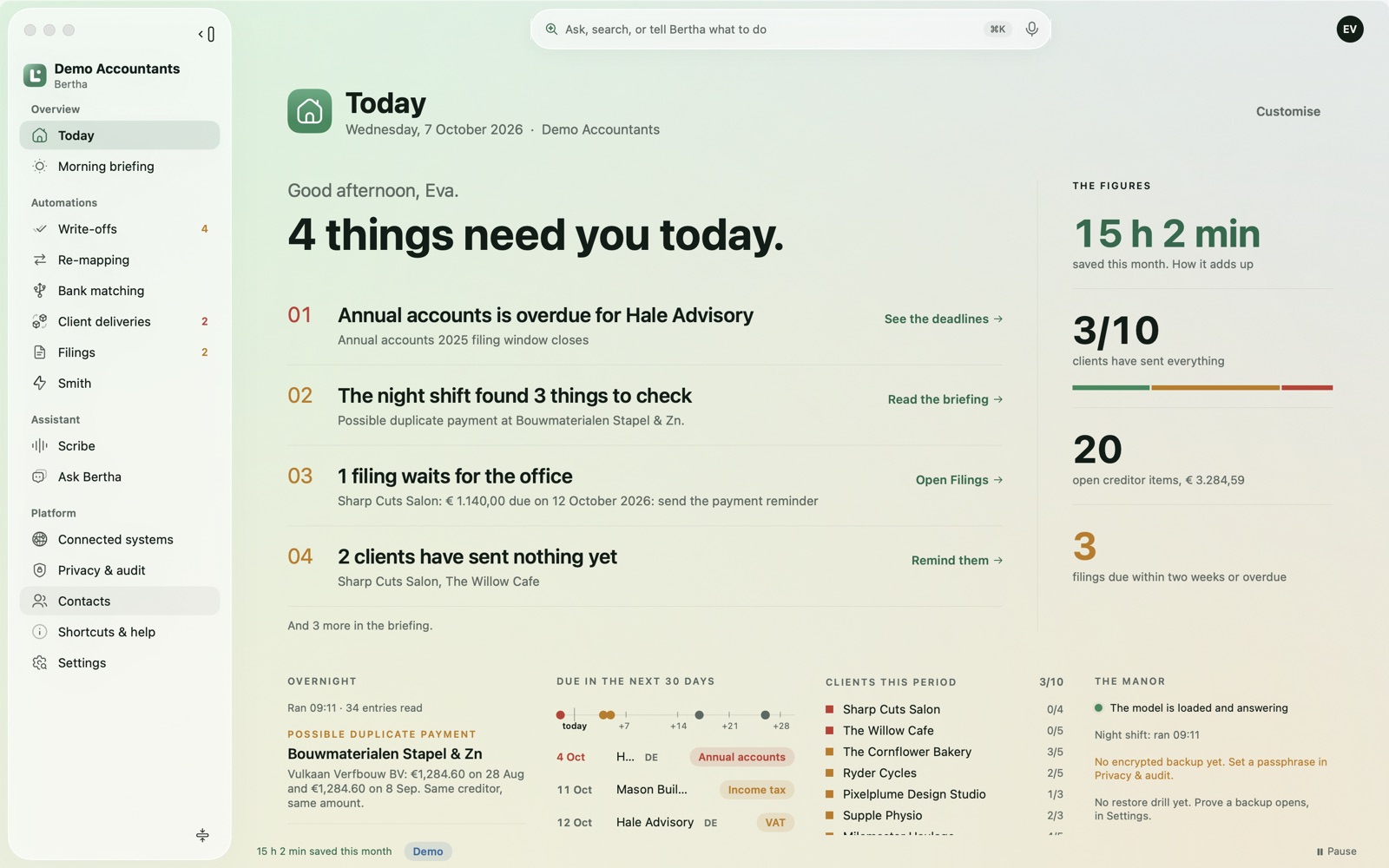Click the Bank matching icon

(40, 291)
